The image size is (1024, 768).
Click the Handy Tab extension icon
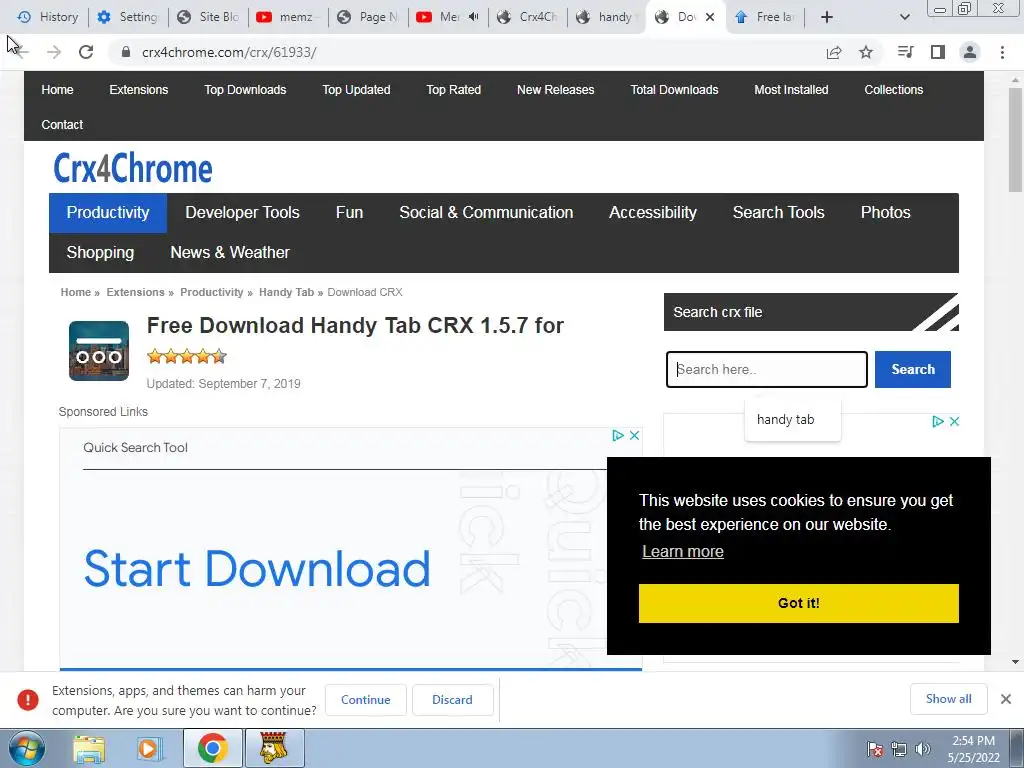(99, 351)
